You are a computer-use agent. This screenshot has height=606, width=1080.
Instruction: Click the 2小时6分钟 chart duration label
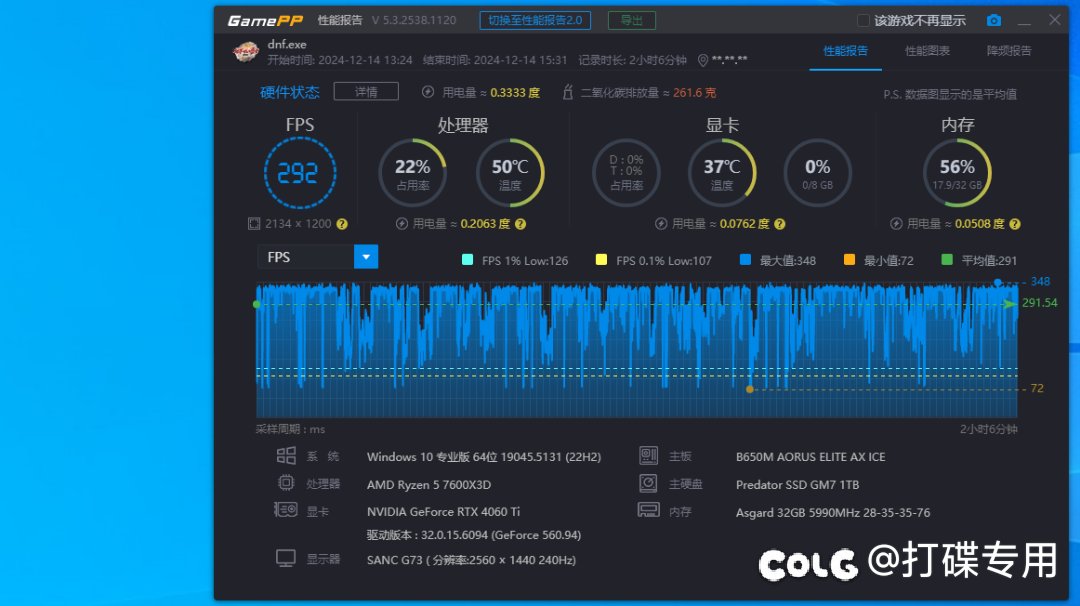pos(988,429)
